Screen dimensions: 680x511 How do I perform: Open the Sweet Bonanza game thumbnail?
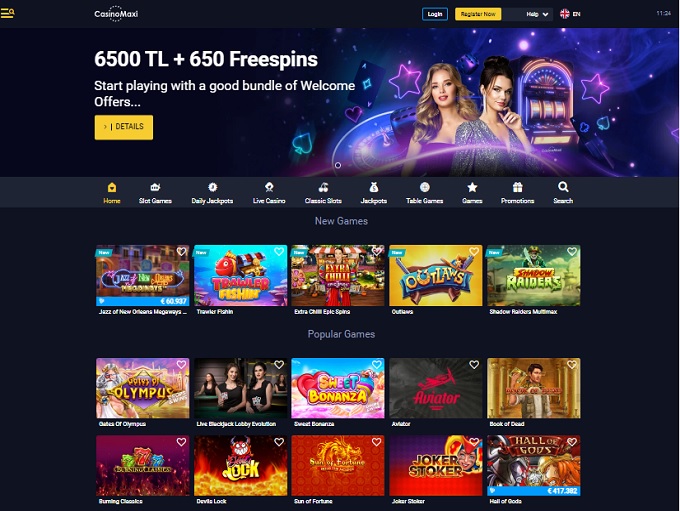pyautogui.click(x=338, y=388)
